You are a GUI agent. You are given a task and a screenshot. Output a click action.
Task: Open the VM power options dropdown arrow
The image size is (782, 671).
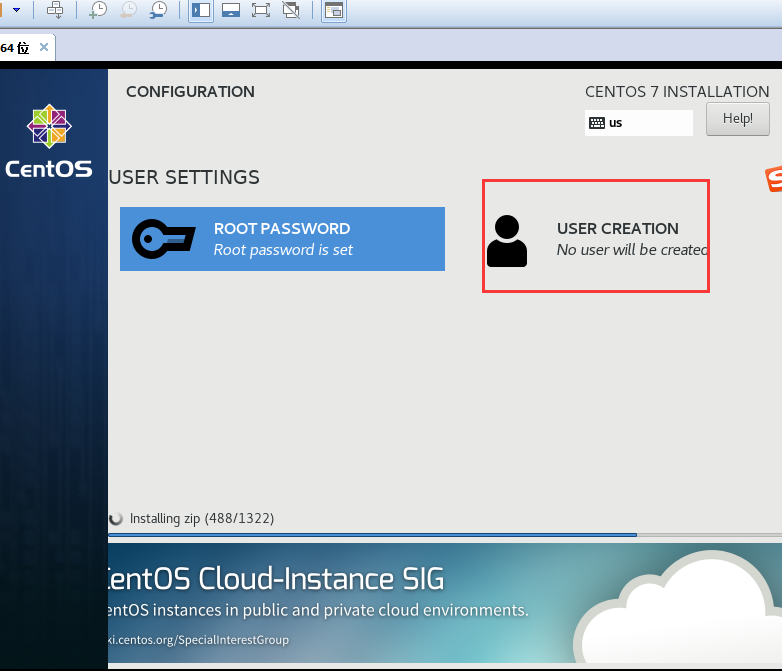(16, 9)
